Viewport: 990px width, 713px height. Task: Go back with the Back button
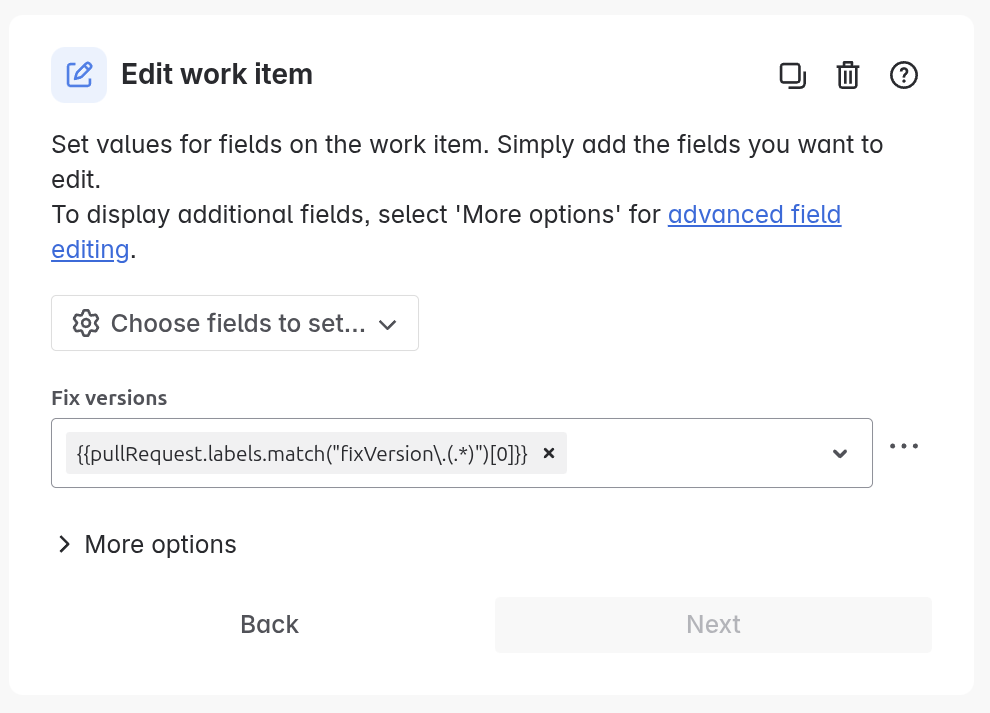270,625
